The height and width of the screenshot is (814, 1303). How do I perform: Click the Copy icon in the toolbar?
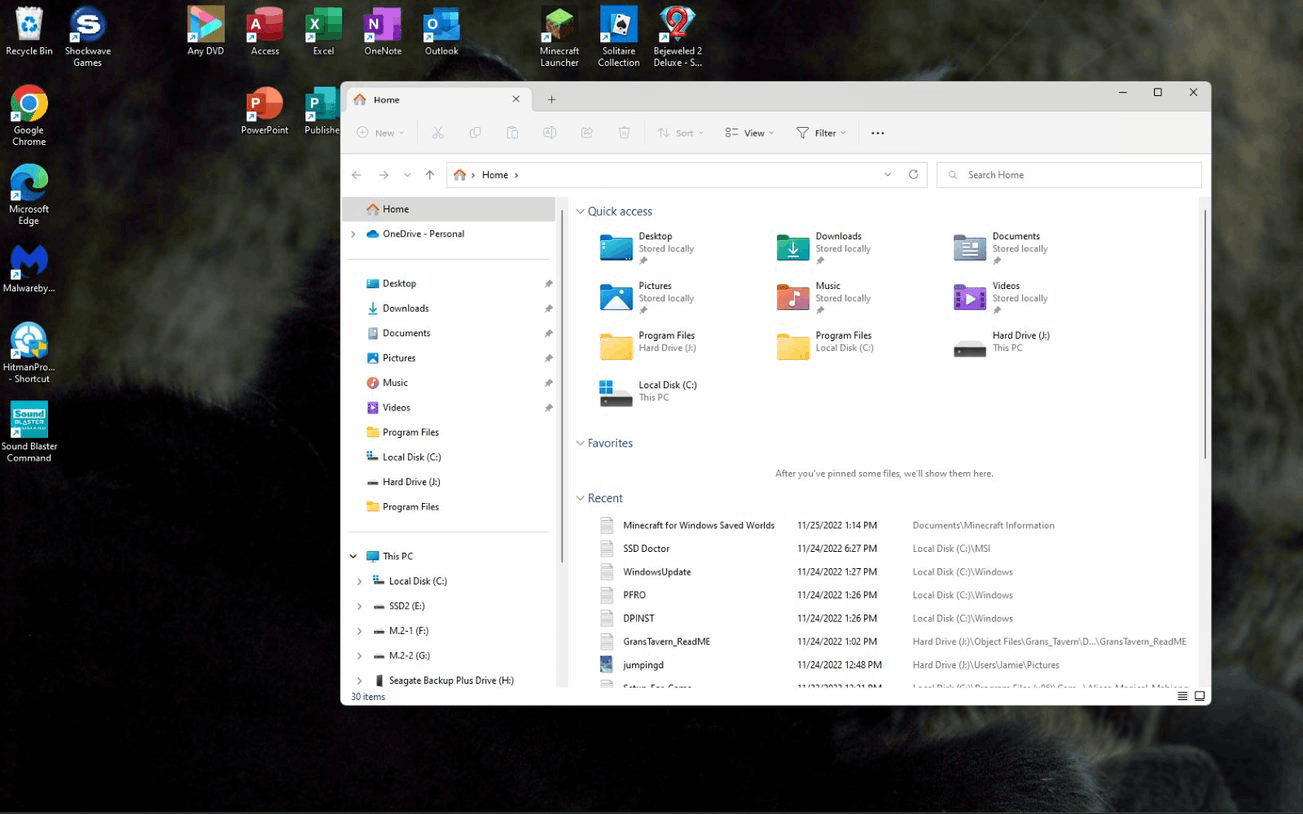pos(475,132)
